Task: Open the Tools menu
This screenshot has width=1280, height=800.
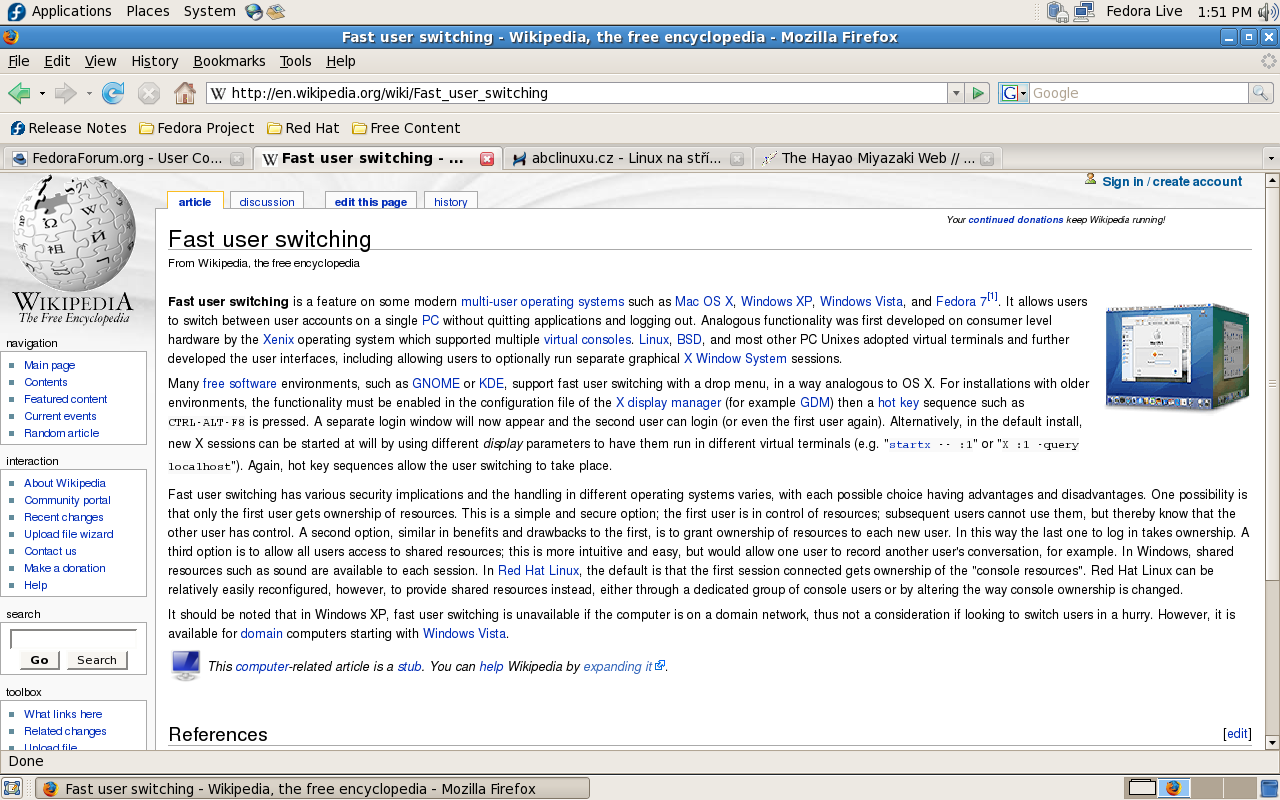Action: click(295, 61)
